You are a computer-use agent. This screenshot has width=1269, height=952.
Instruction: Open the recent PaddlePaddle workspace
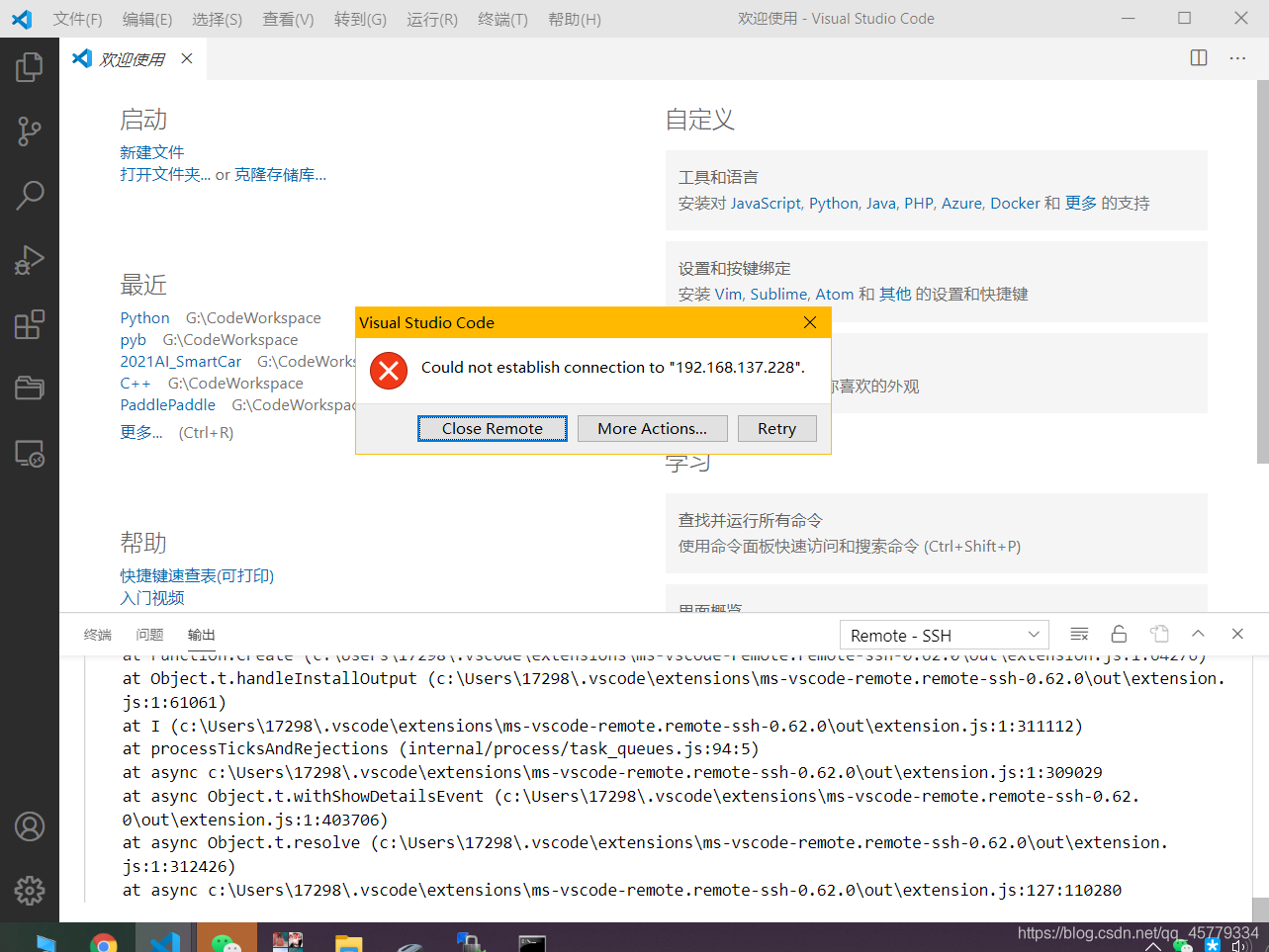point(168,404)
